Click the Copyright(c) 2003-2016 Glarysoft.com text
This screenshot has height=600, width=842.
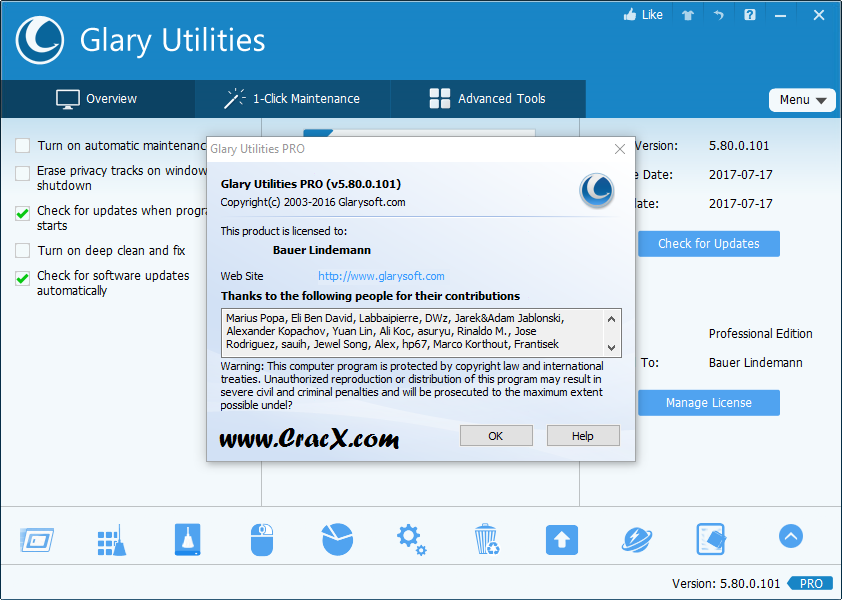(x=313, y=203)
